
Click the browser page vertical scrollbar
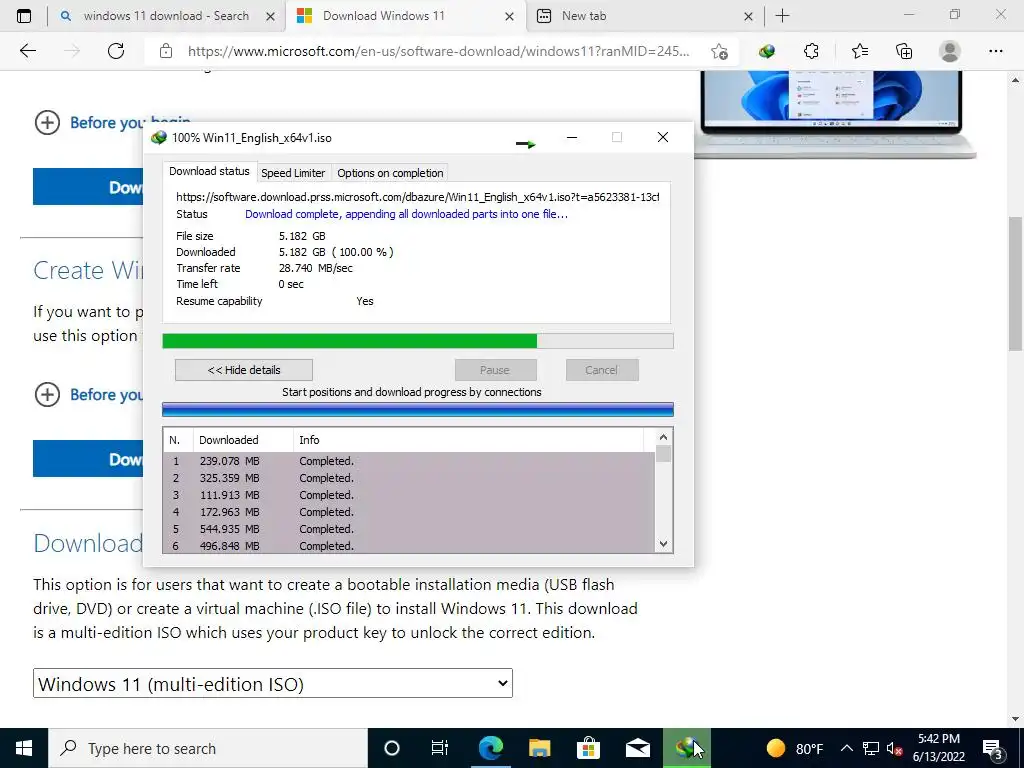1016,284
